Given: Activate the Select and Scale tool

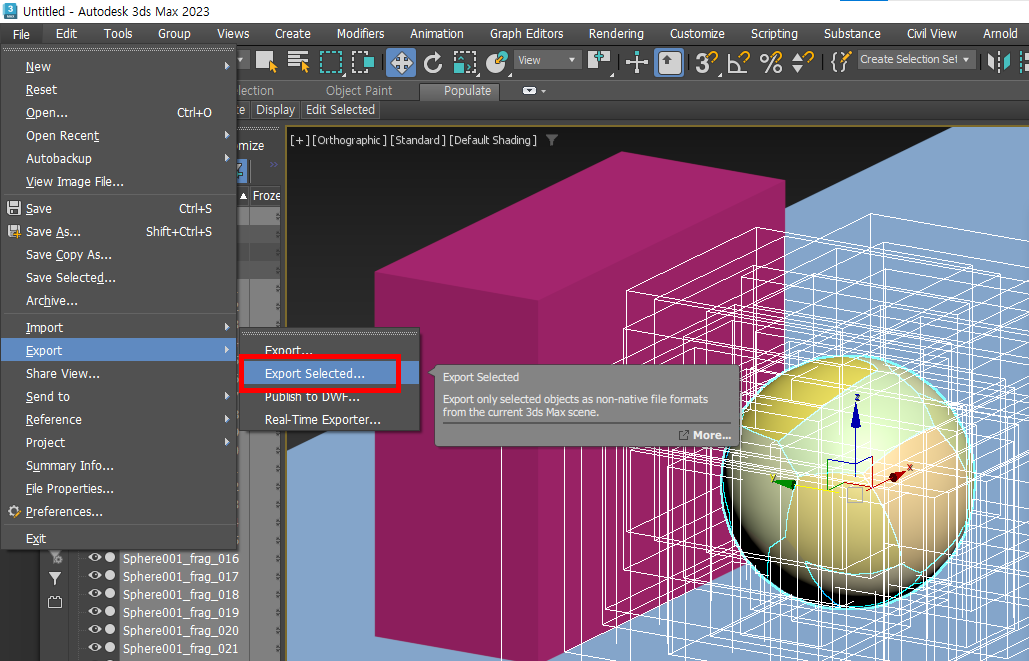Looking at the screenshot, I should pyautogui.click(x=465, y=62).
